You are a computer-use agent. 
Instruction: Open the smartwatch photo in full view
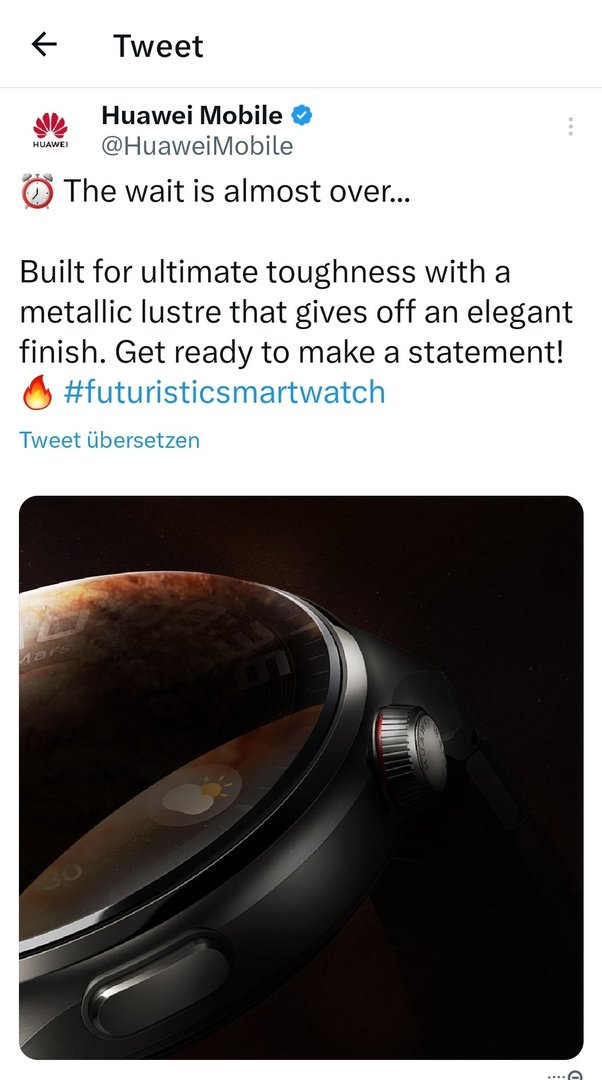coord(301,777)
